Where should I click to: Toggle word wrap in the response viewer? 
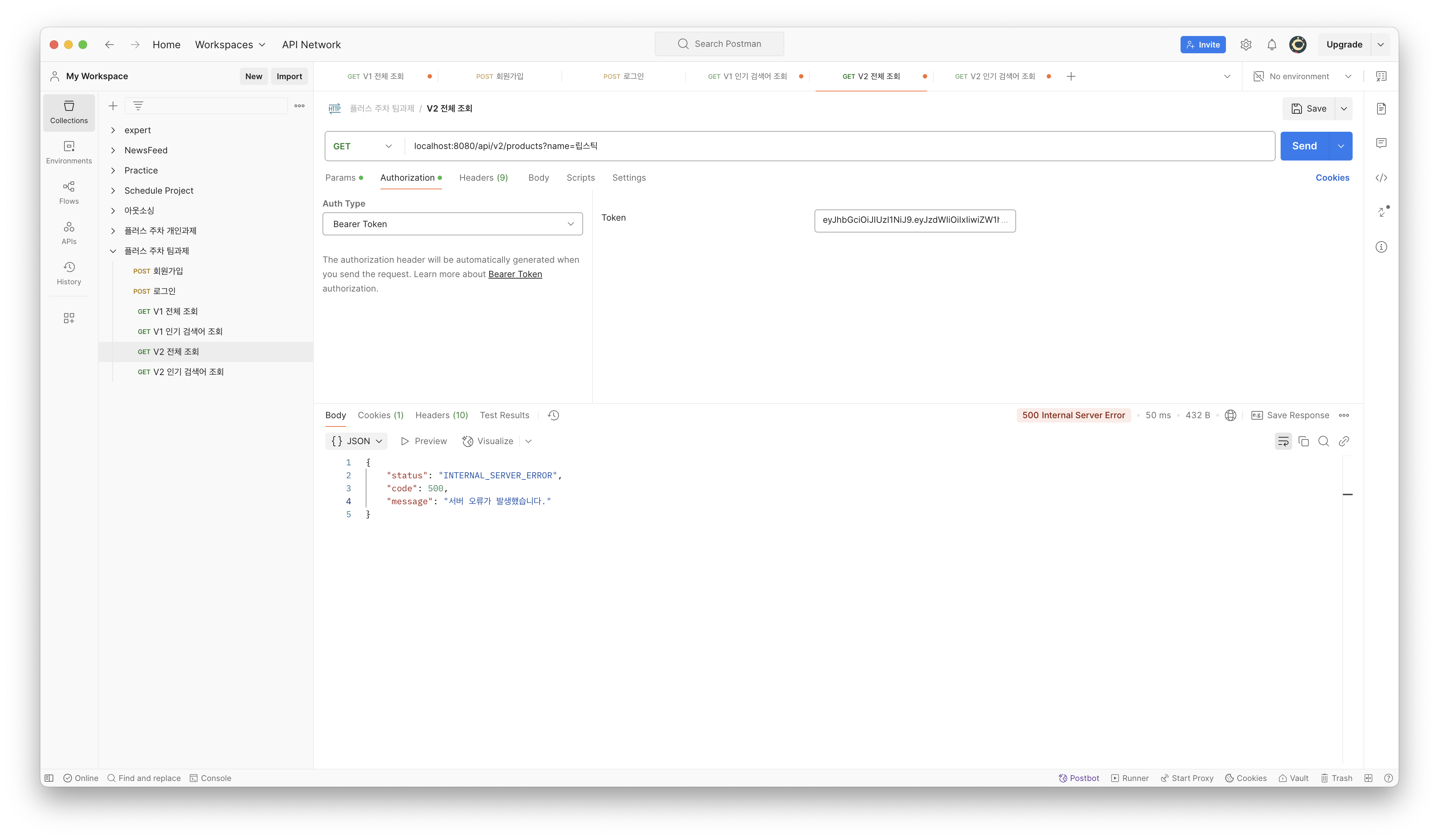[x=1283, y=441]
